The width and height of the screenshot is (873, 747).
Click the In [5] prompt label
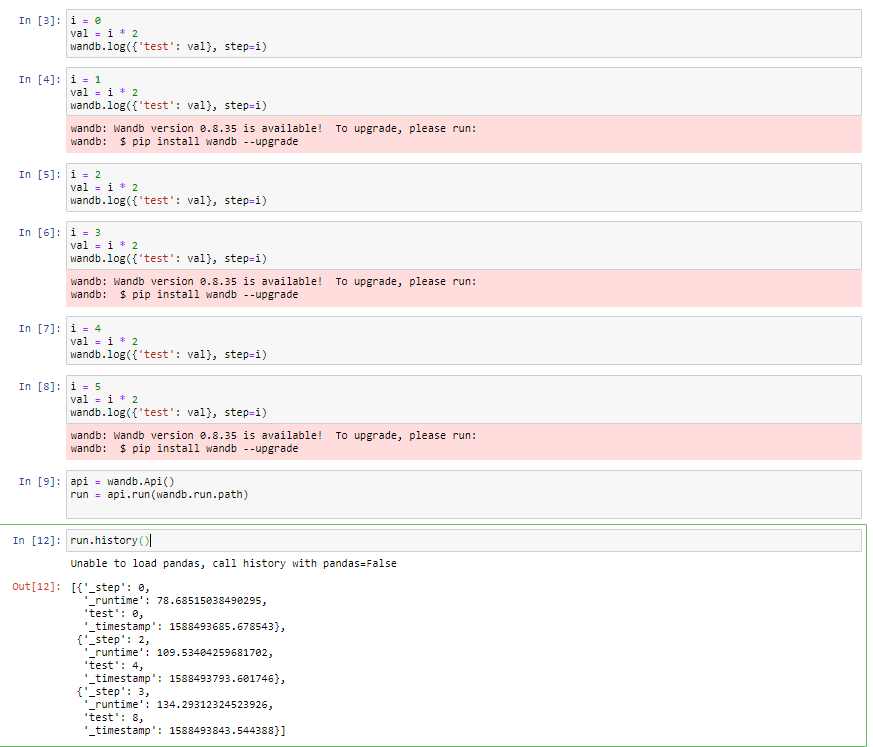[x=38, y=173]
